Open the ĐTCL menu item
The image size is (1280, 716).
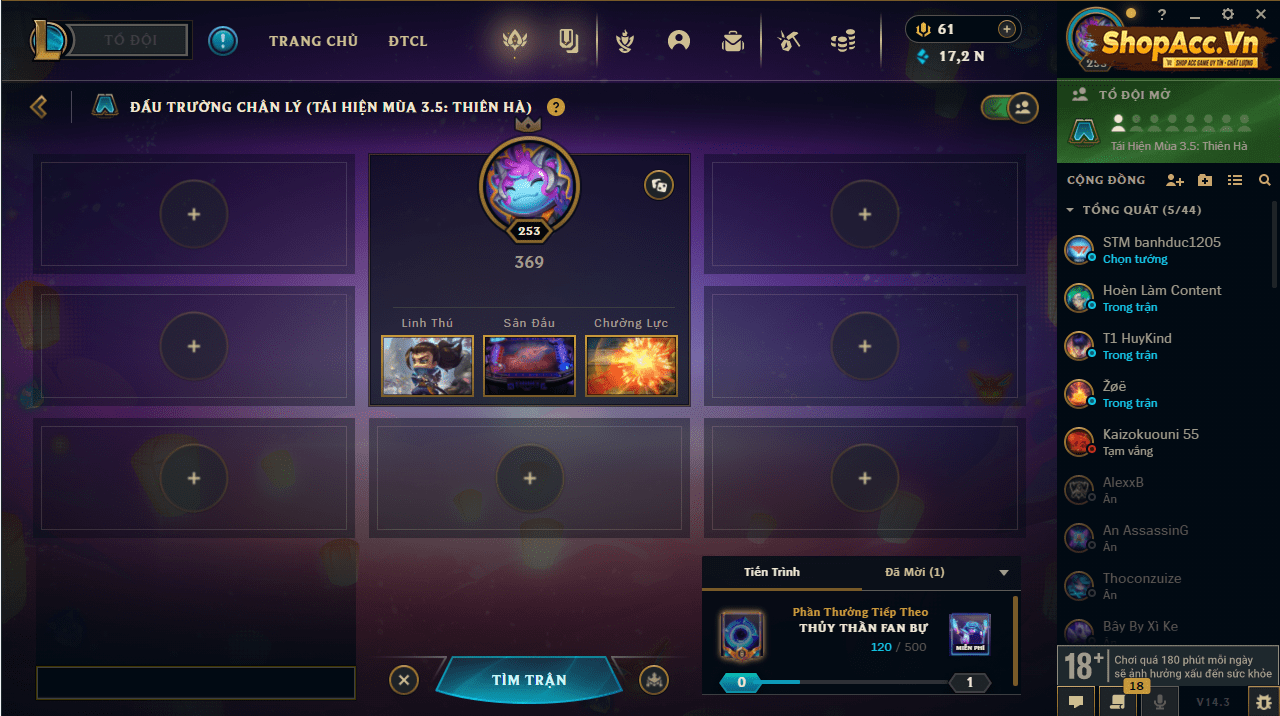408,41
